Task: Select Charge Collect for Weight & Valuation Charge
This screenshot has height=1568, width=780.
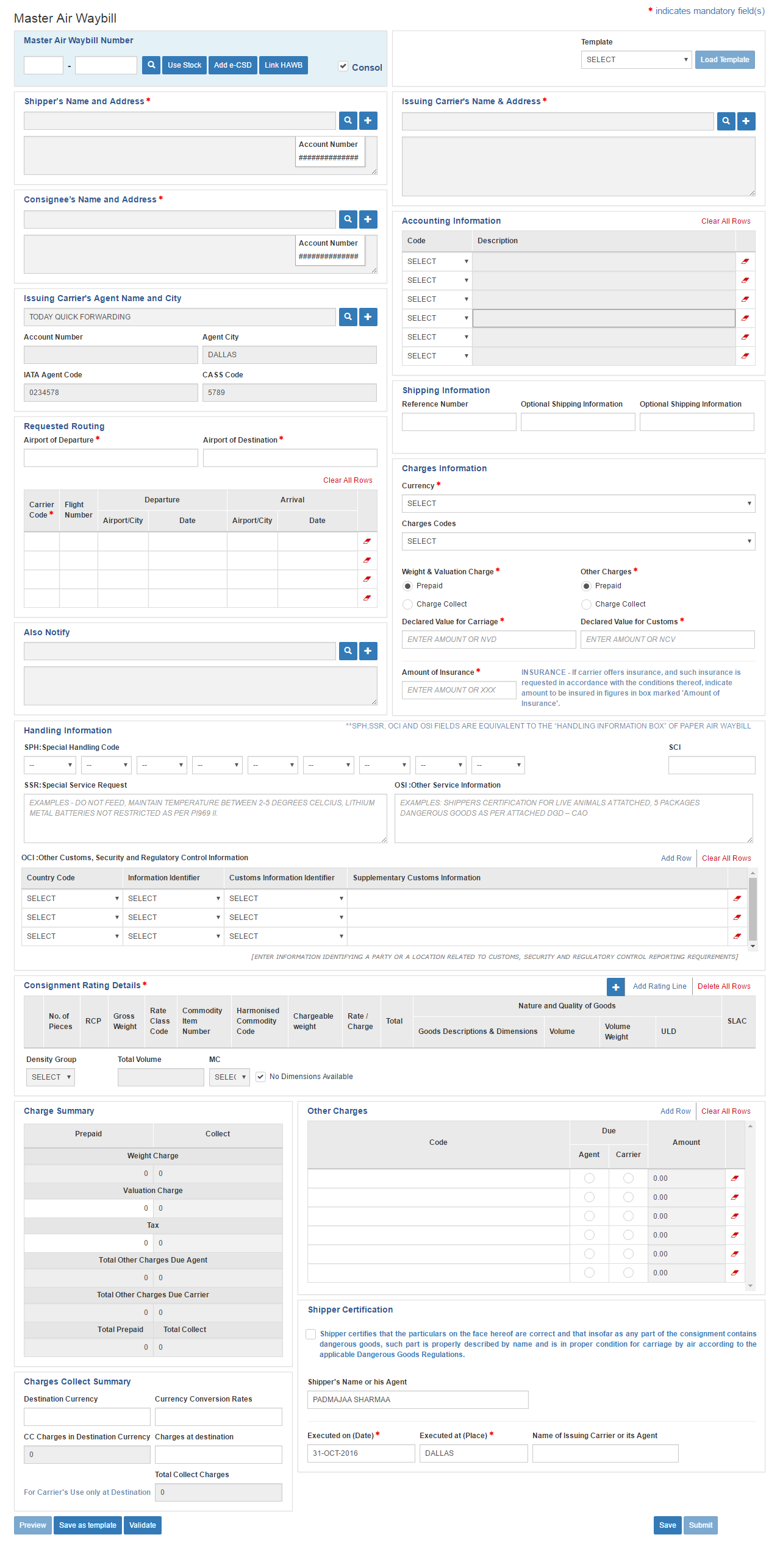Action: pyautogui.click(x=408, y=604)
